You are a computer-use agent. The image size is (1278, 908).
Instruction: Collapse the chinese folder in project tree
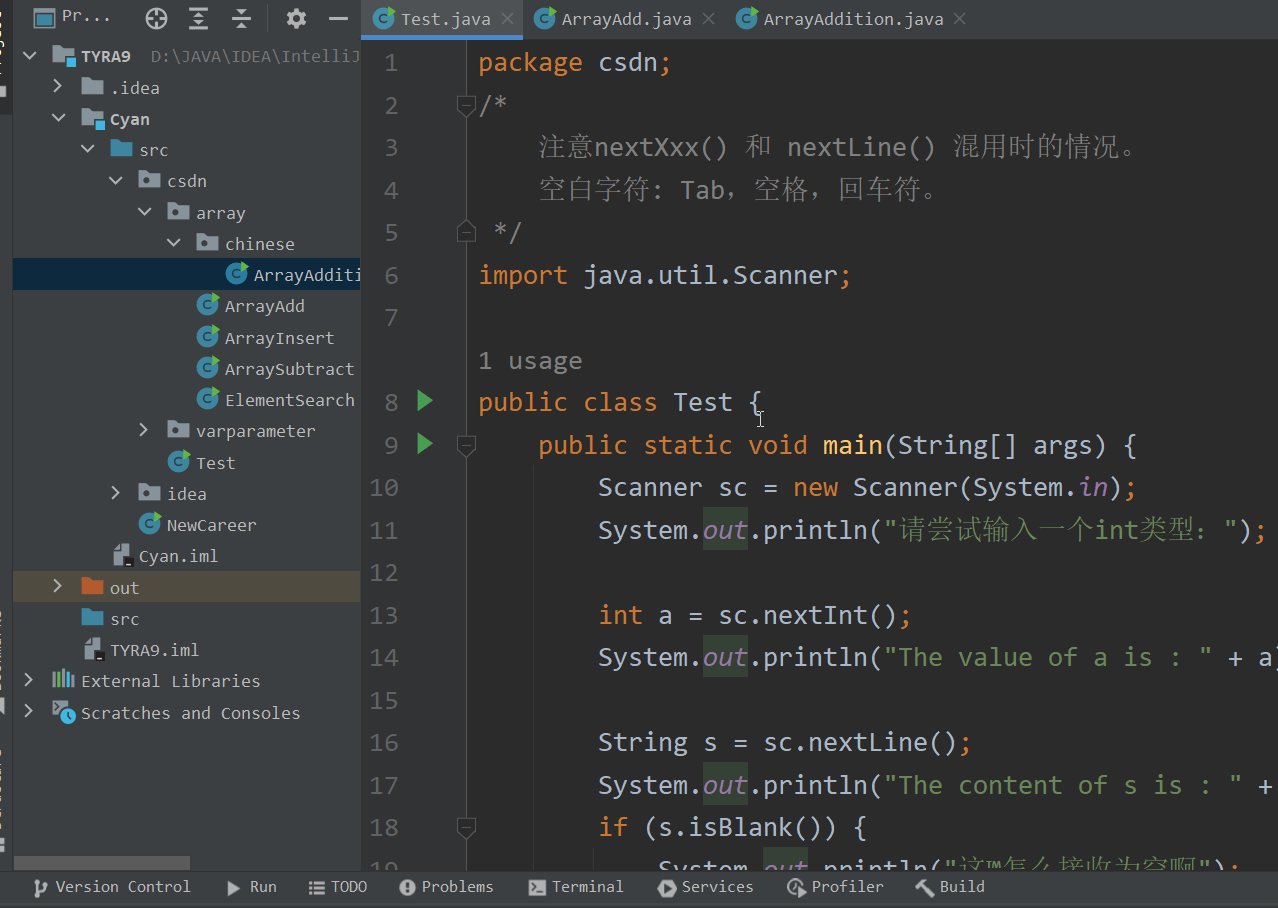[x=172, y=242]
